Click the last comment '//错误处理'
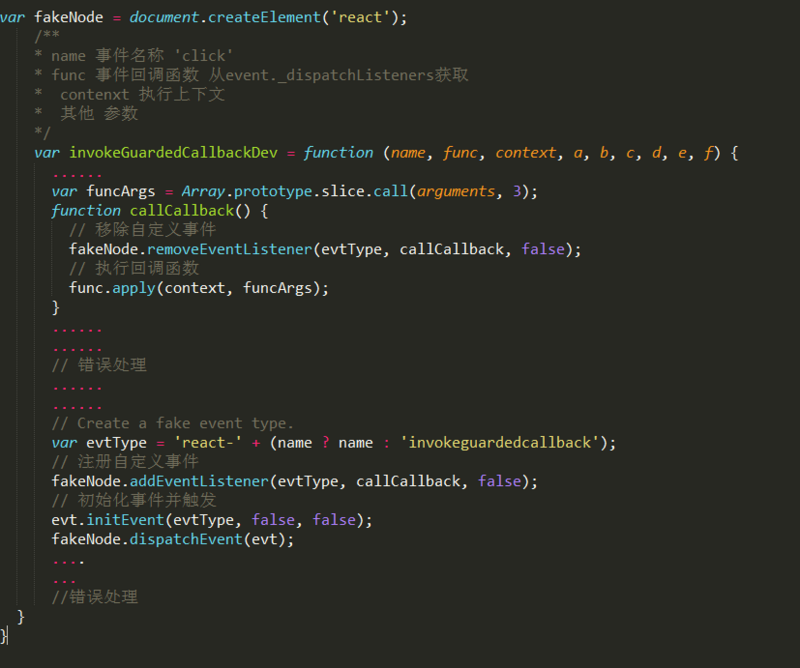The width and height of the screenshot is (800, 668). point(95,597)
